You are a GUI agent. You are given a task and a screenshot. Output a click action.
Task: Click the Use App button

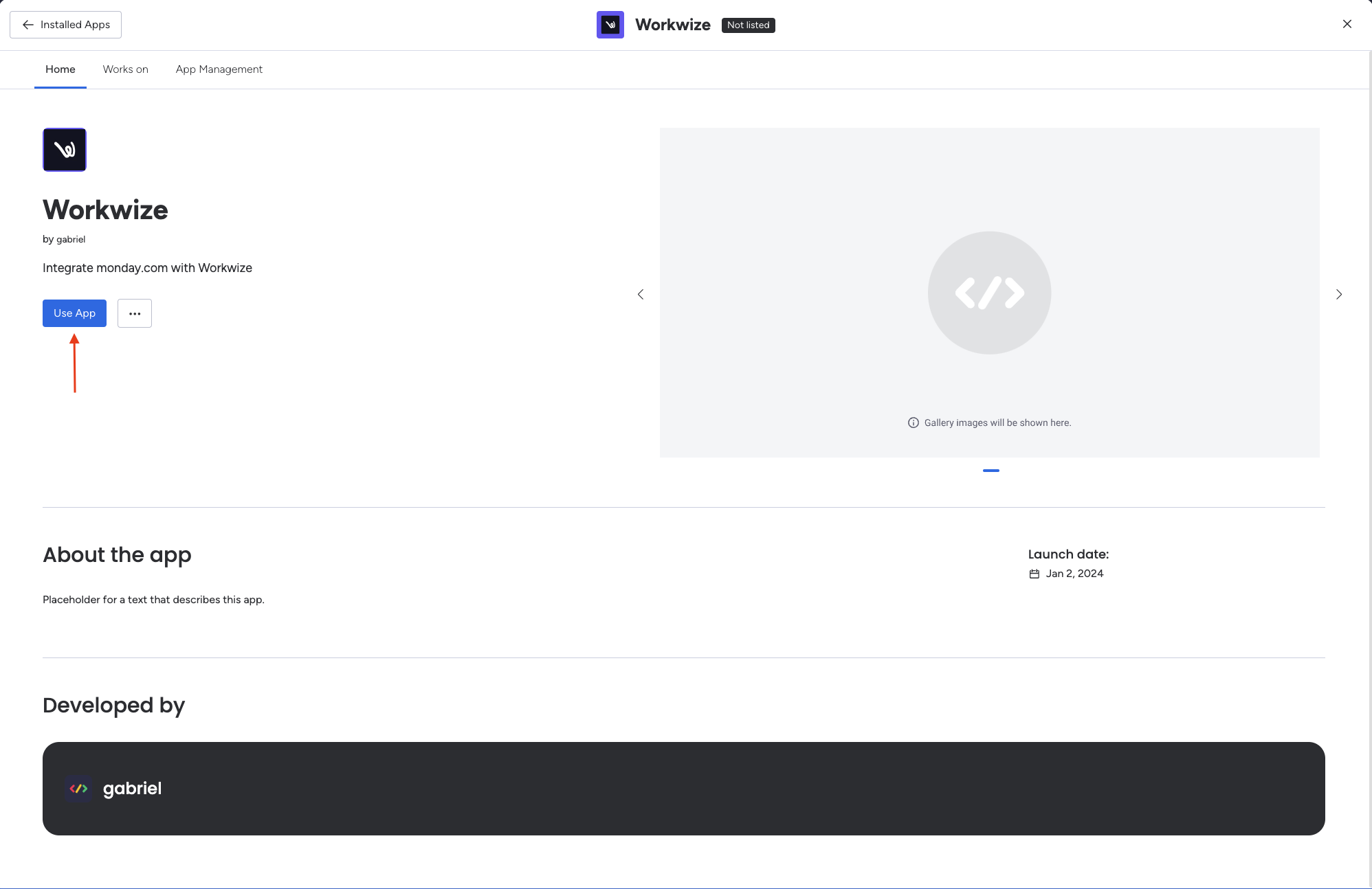click(74, 313)
